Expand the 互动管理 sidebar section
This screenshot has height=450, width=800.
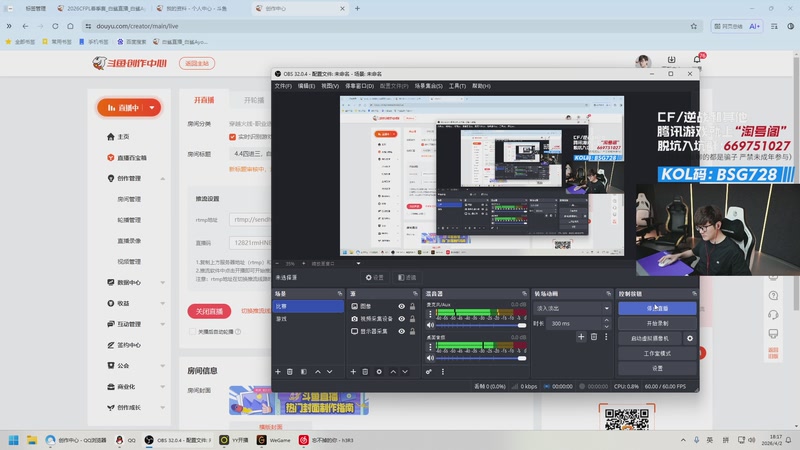pos(163,324)
